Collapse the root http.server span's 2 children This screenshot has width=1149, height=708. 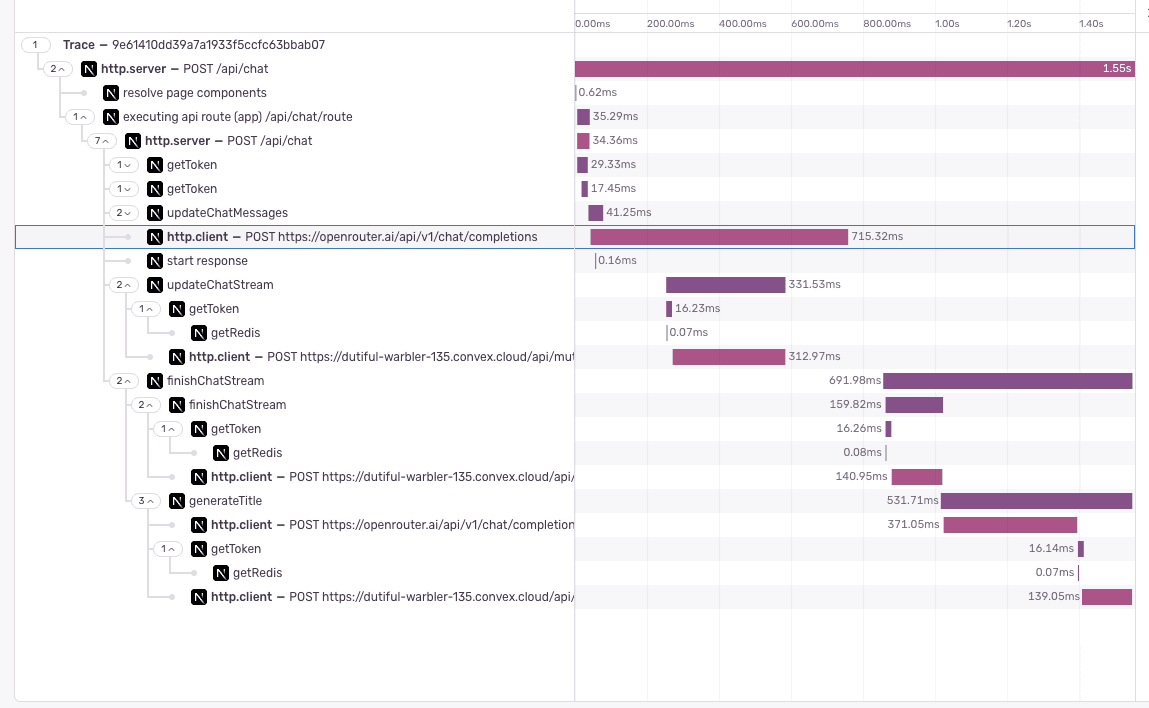pos(57,69)
